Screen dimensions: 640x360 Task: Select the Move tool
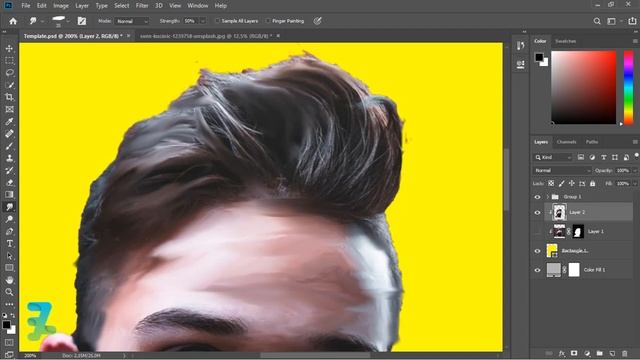(x=9, y=49)
